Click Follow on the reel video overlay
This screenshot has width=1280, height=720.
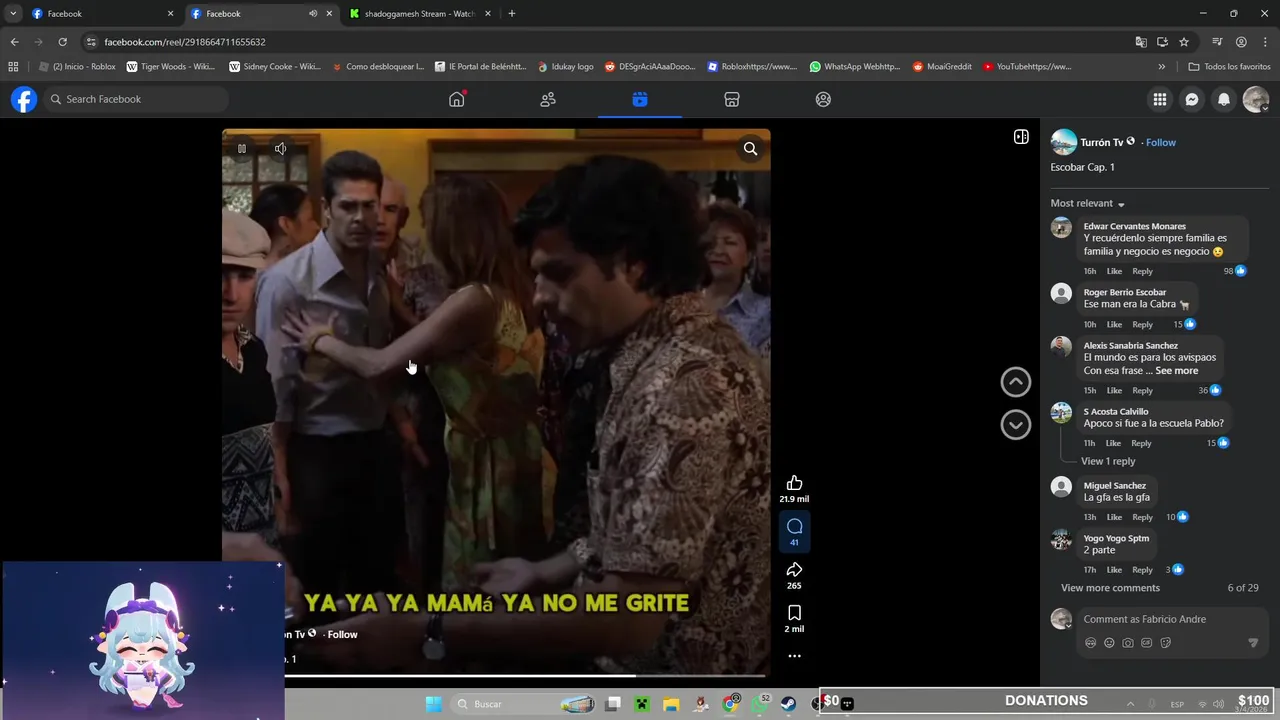coord(342,634)
